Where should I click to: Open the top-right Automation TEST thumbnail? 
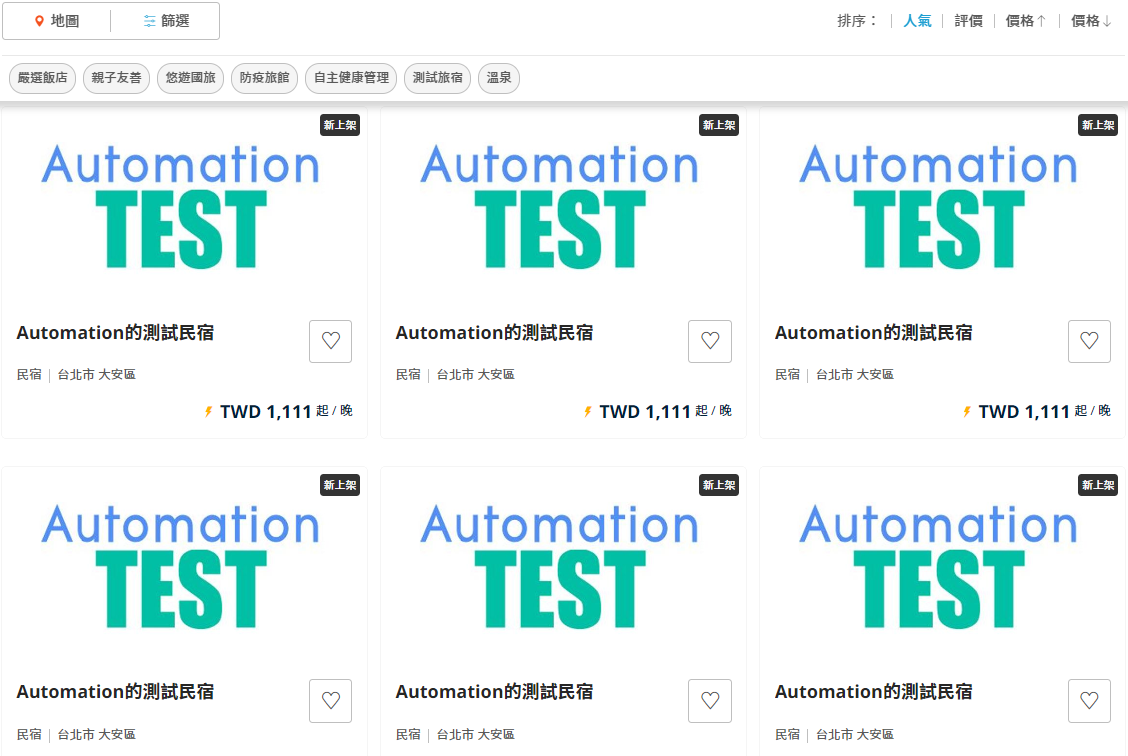942,206
